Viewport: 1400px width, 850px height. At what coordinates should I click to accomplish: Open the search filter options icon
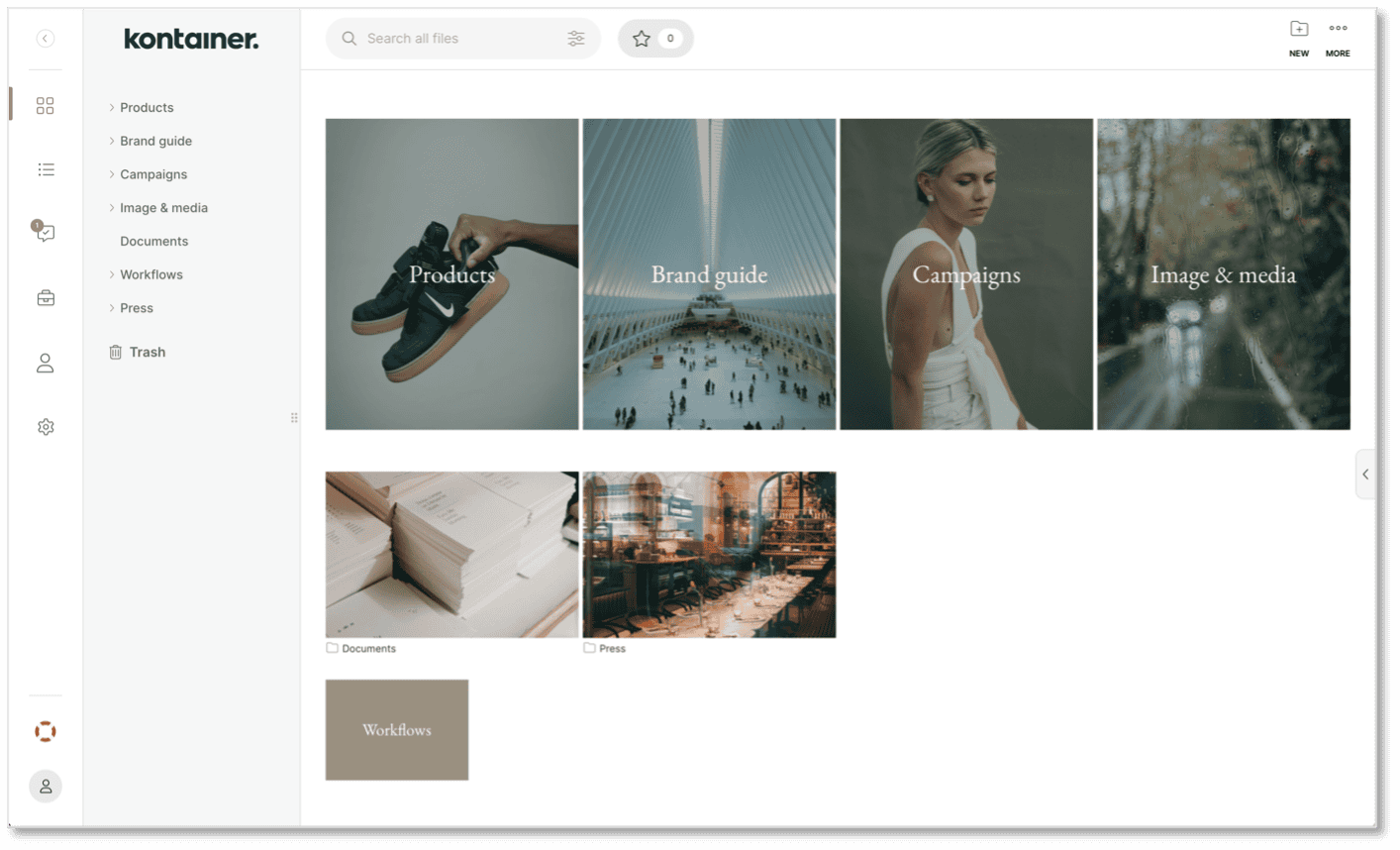[576, 38]
